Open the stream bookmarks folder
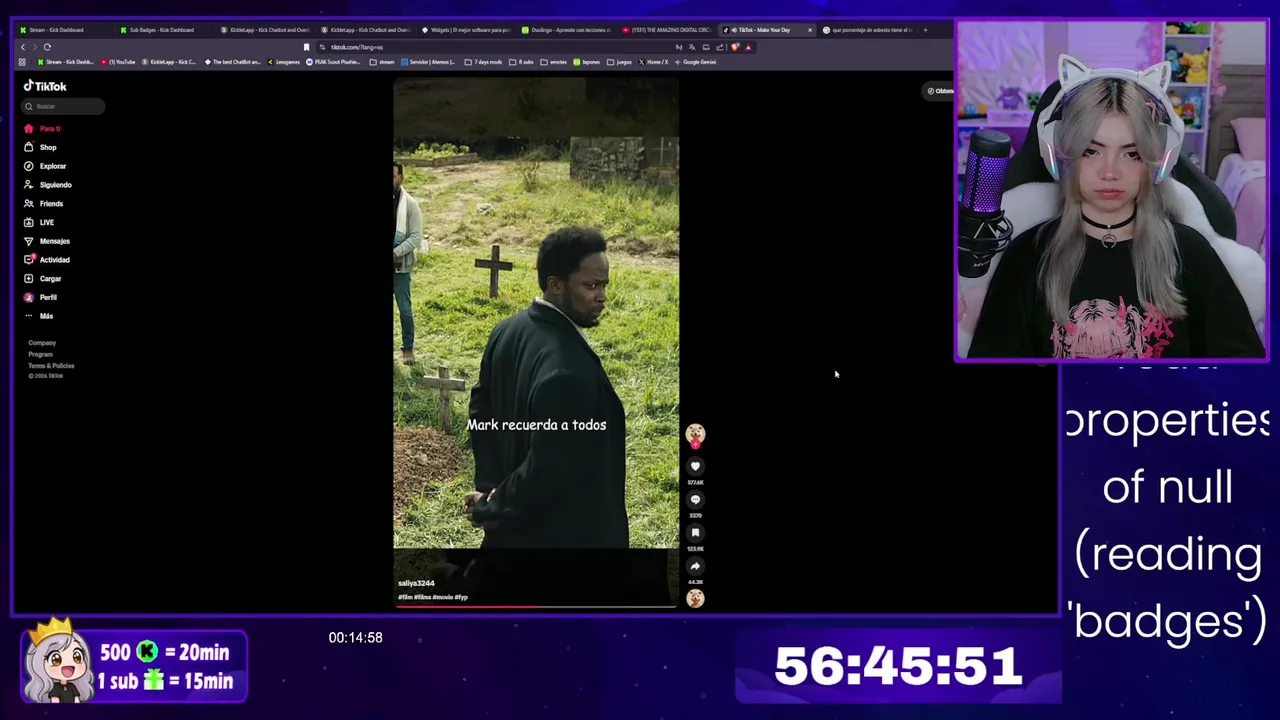The height and width of the screenshot is (720, 1280). (382, 62)
